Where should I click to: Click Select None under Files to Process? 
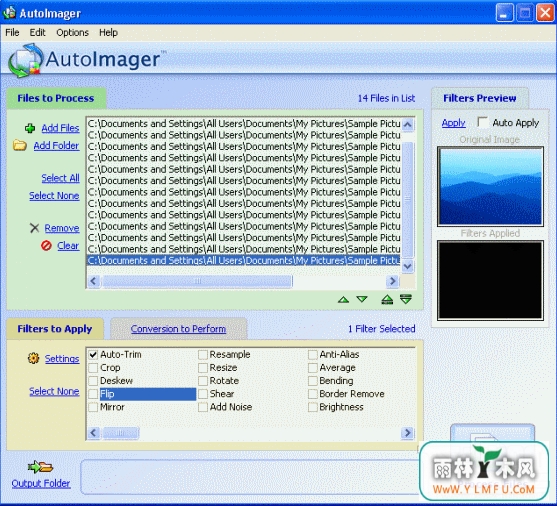click(x=54, y=196)
